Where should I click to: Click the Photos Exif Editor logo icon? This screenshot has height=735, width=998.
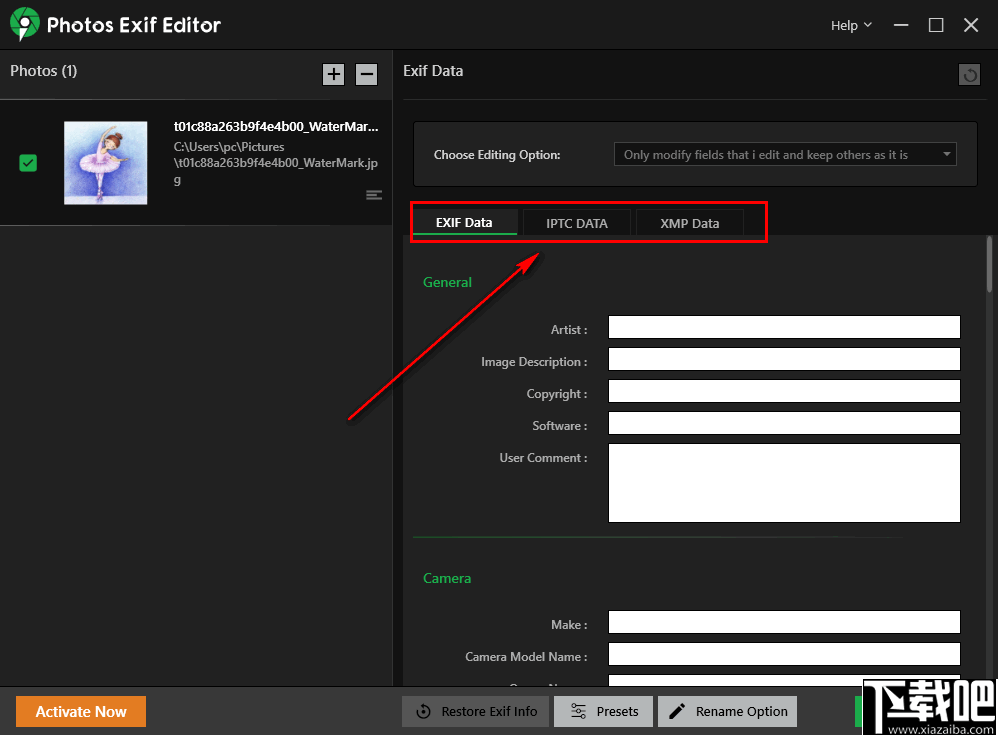point(23,22)
